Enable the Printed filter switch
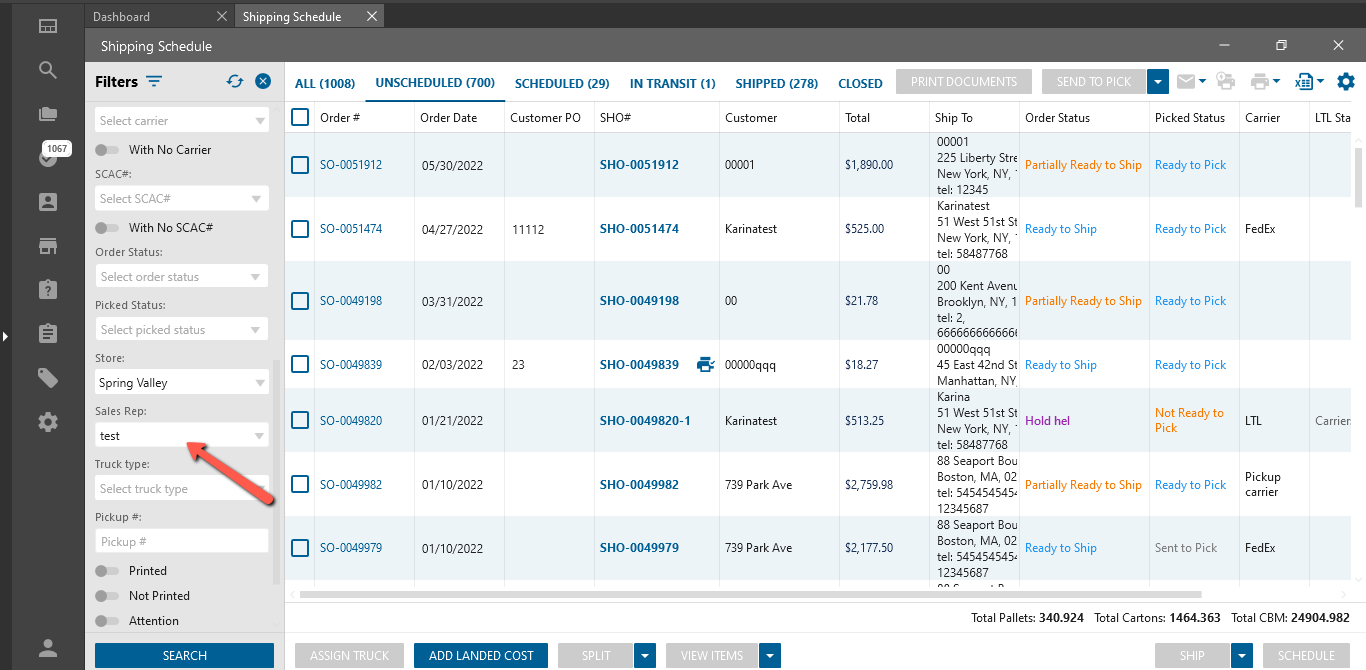The height and width of the screenshot is (670, 1366). [x=106, y=571]
